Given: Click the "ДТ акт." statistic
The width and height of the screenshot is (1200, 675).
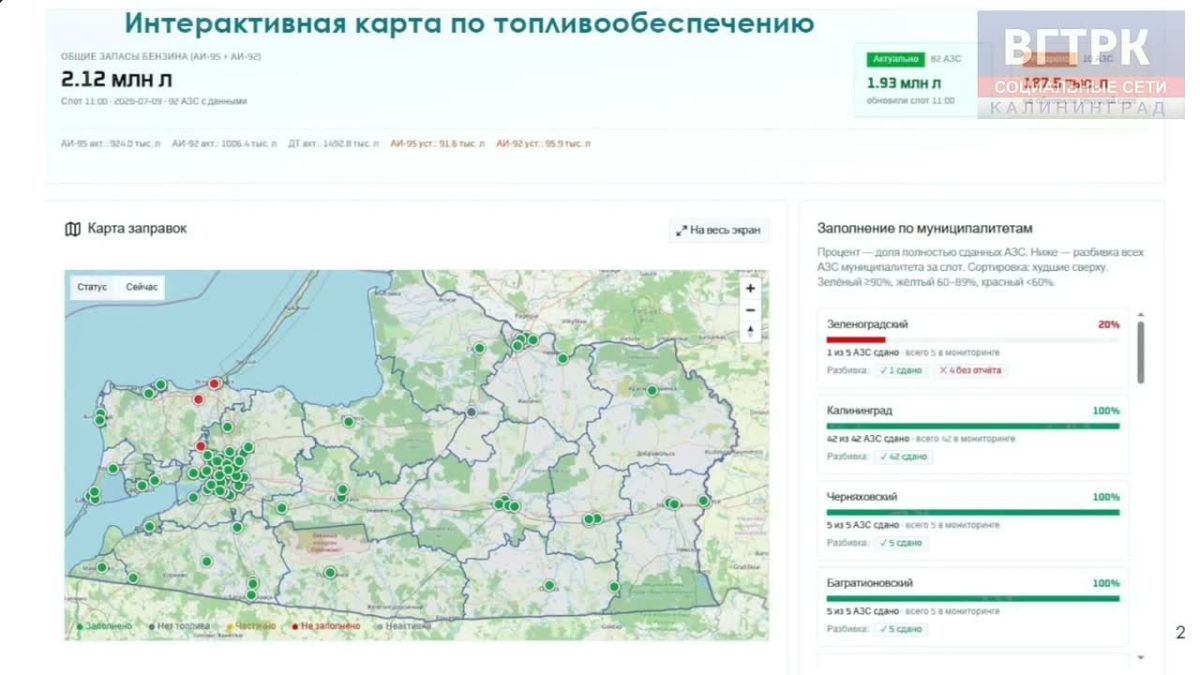Looking at the screenshot, I should tap(333, 144).
